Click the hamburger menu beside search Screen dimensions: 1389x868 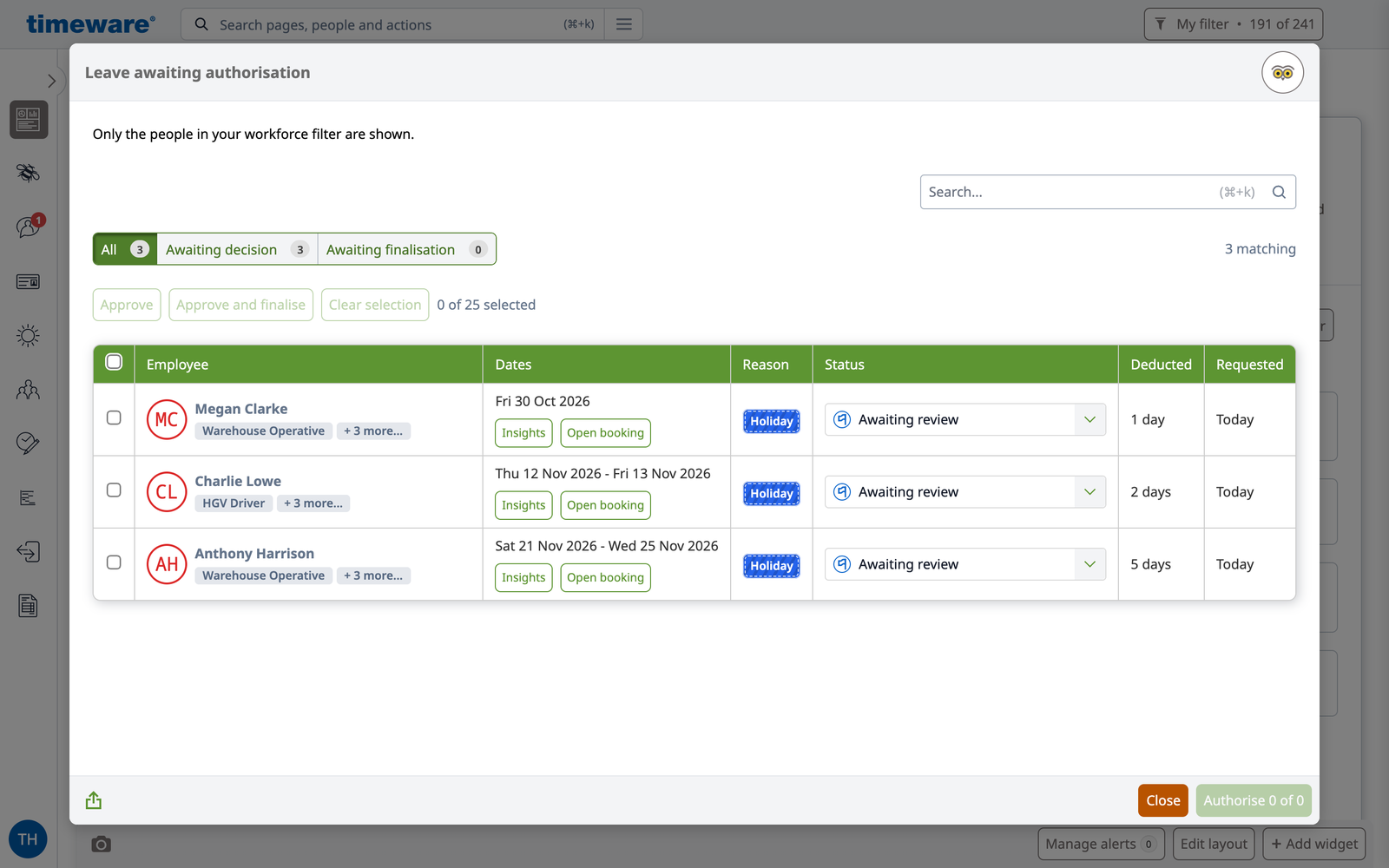pyautogui.click(x=624, y=24)
